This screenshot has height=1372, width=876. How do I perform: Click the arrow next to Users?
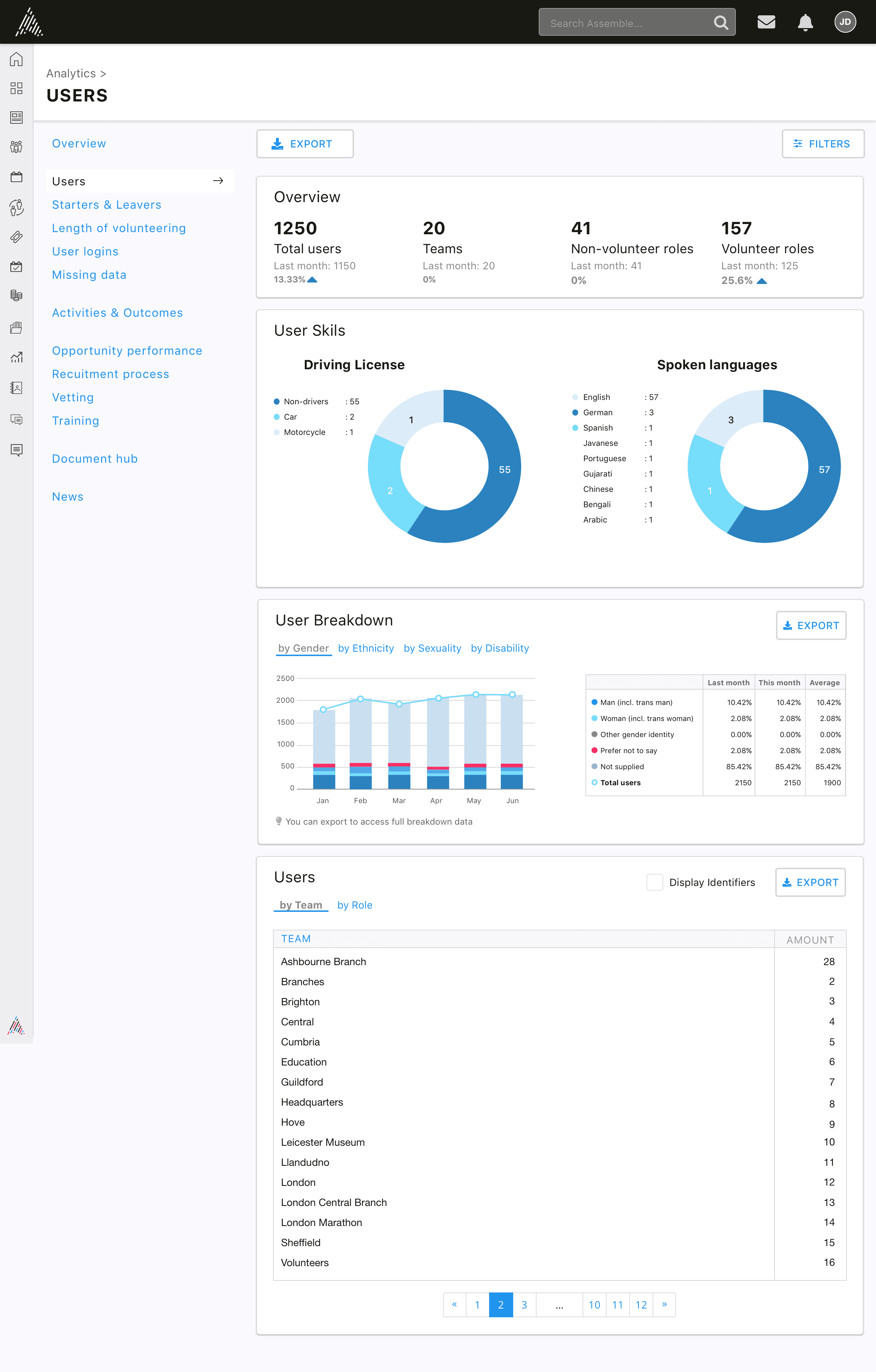(x=218, y=181)
